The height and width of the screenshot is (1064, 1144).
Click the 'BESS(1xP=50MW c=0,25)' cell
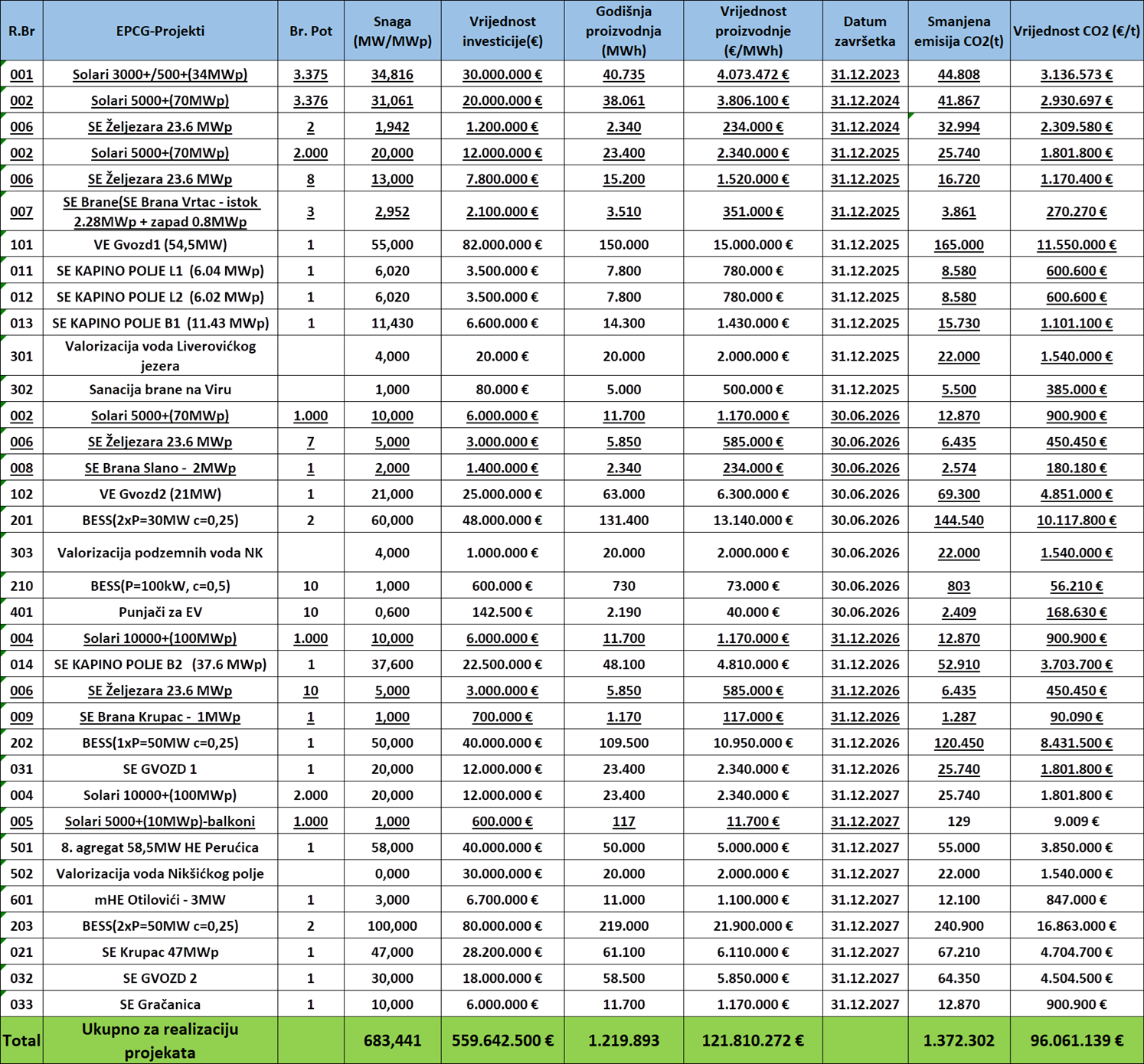(x=160, y=743)
